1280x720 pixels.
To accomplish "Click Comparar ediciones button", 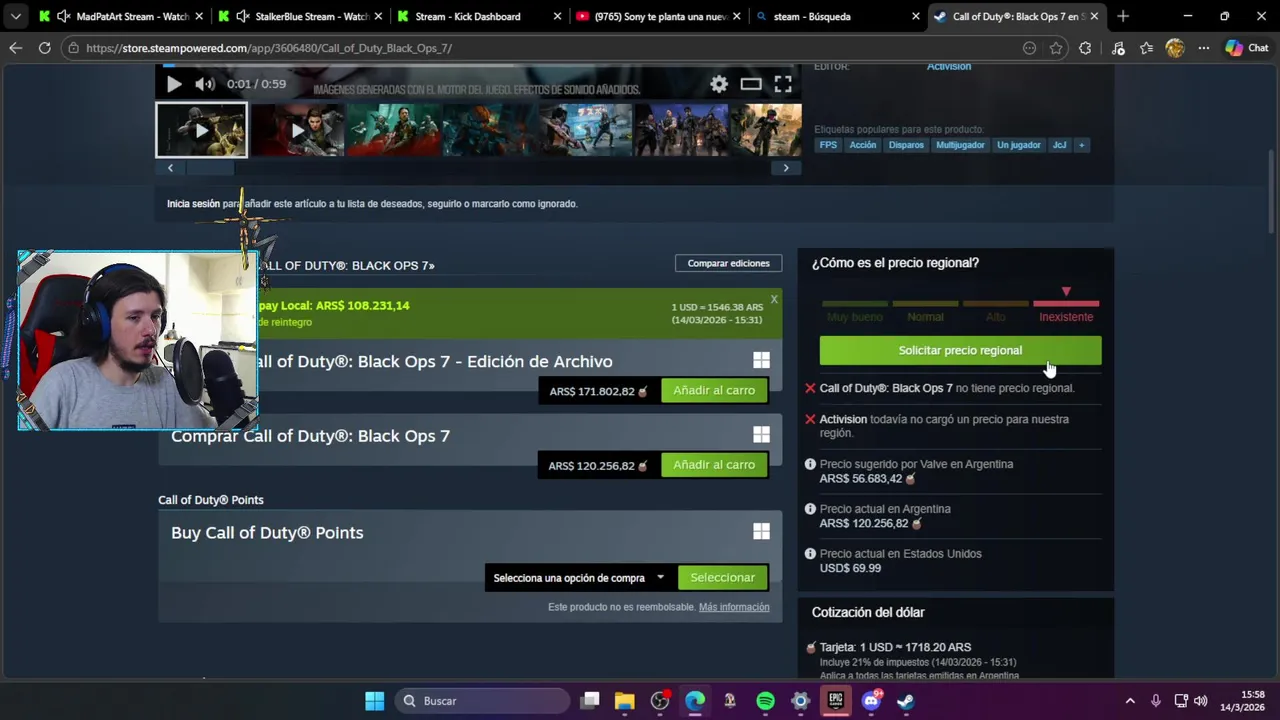I will (x=728, y=263).
